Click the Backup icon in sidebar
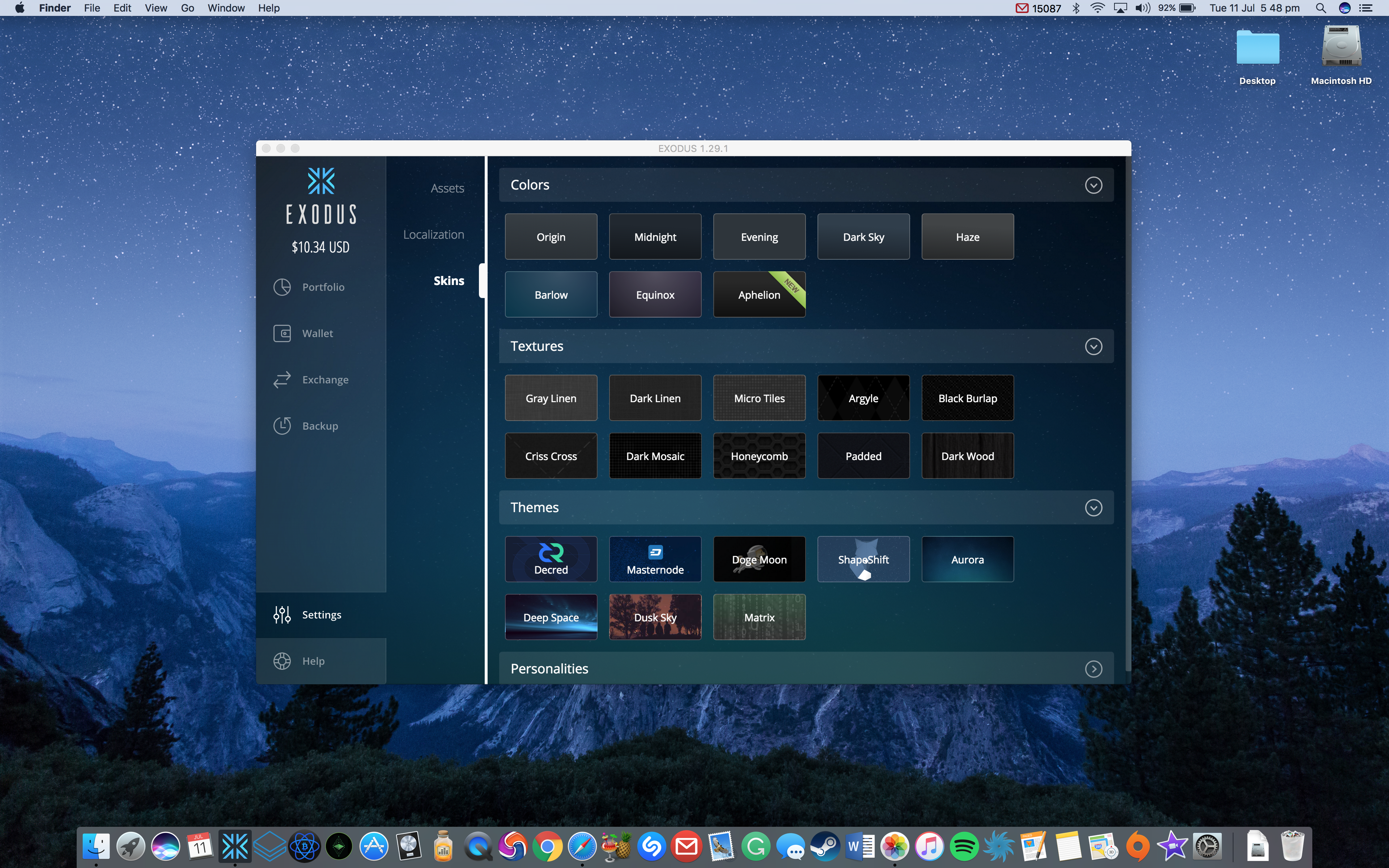The height and width of the screenshot is (868, 1389). (283, 425)
